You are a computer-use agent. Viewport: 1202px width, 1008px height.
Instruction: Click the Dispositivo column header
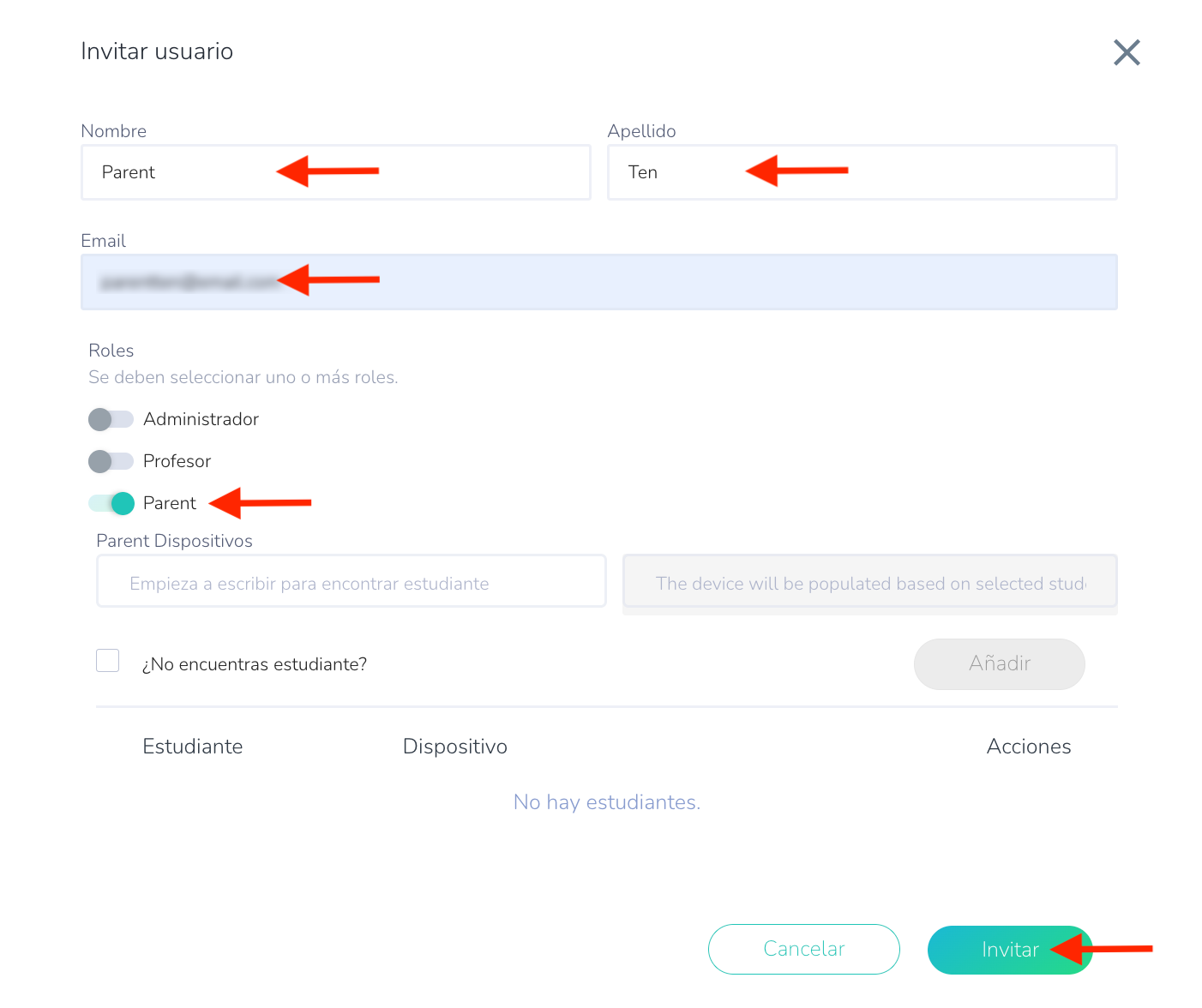click(455, 747)
